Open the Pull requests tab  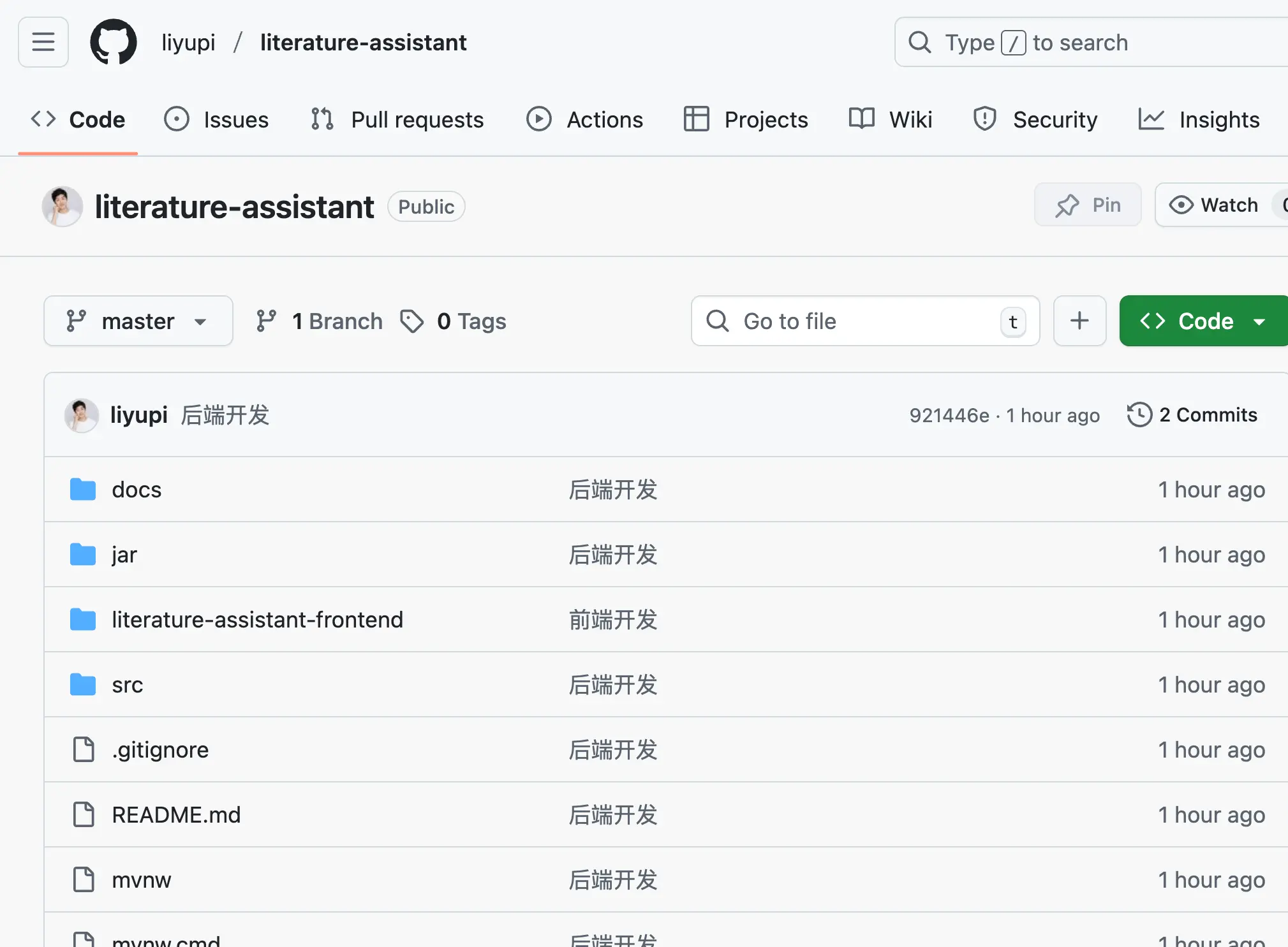click(x=397, y=119)
